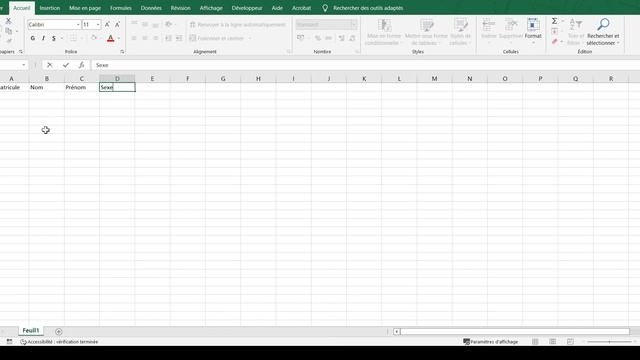Decrease the font size with the small A icon
Image resolution: width=640 pixels, height=360 pixels.
click(x=118, y=24)
